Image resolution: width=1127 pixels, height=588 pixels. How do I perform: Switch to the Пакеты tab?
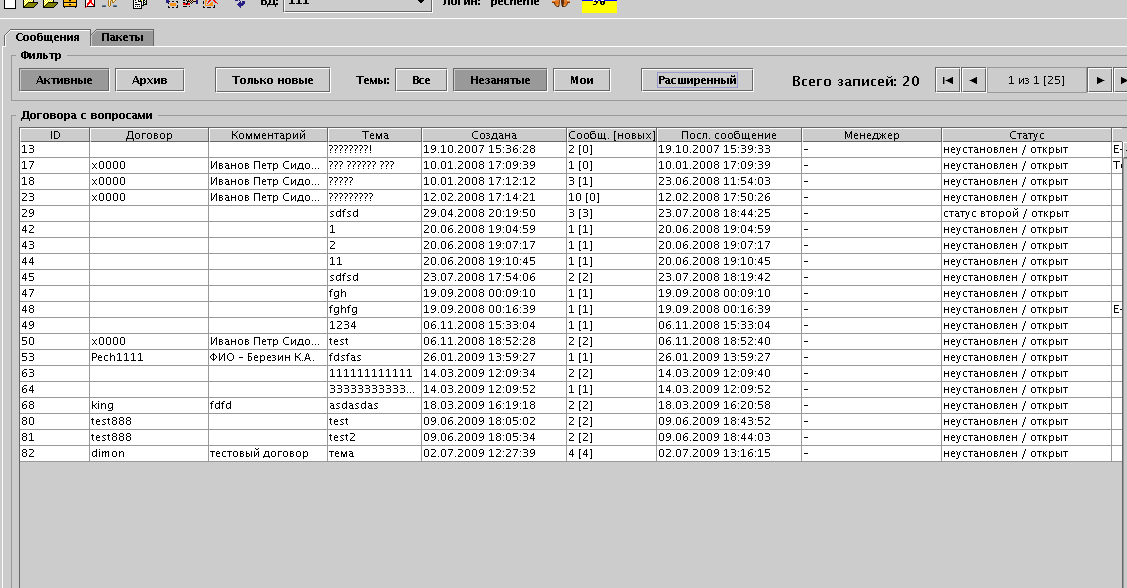click(x=122, y=36)
